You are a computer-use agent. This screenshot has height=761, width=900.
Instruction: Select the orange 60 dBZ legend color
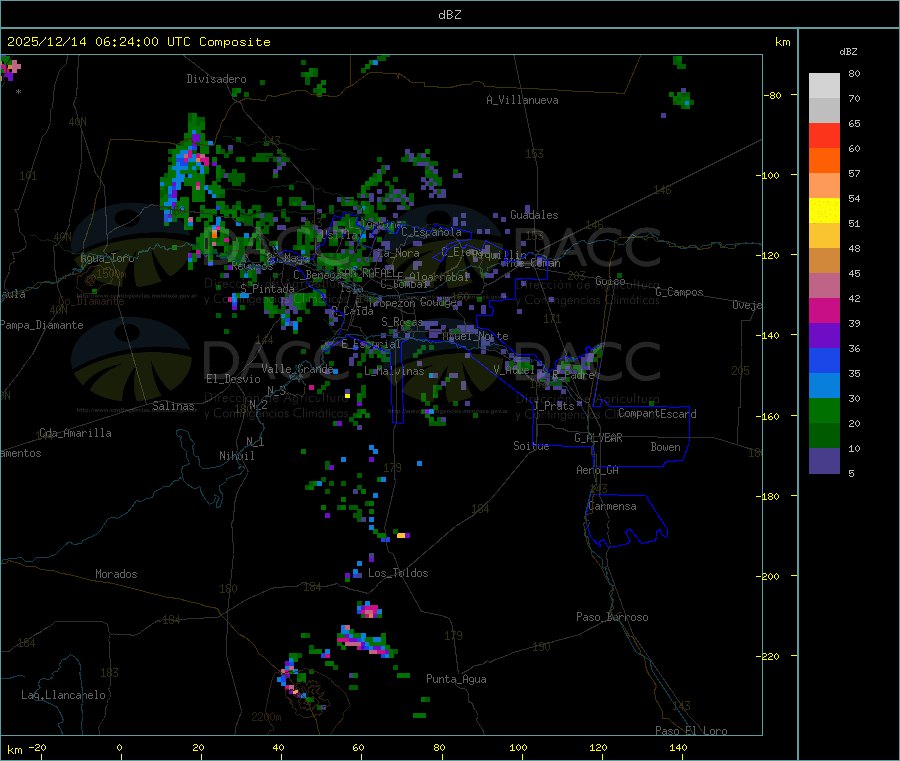[824, 161]
